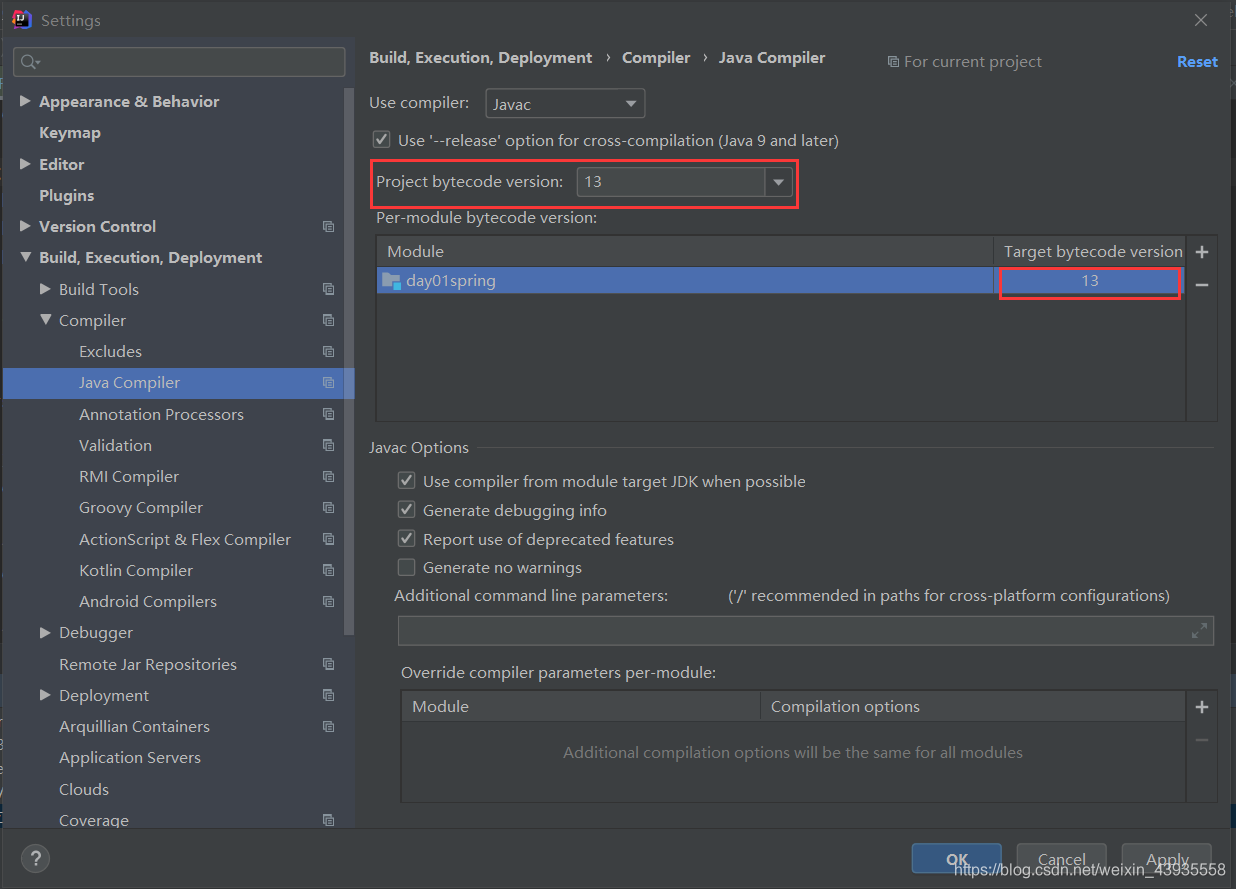Expand the additional command line parameters field
Screen dimensions: 1236x889
coord(1199,631)
